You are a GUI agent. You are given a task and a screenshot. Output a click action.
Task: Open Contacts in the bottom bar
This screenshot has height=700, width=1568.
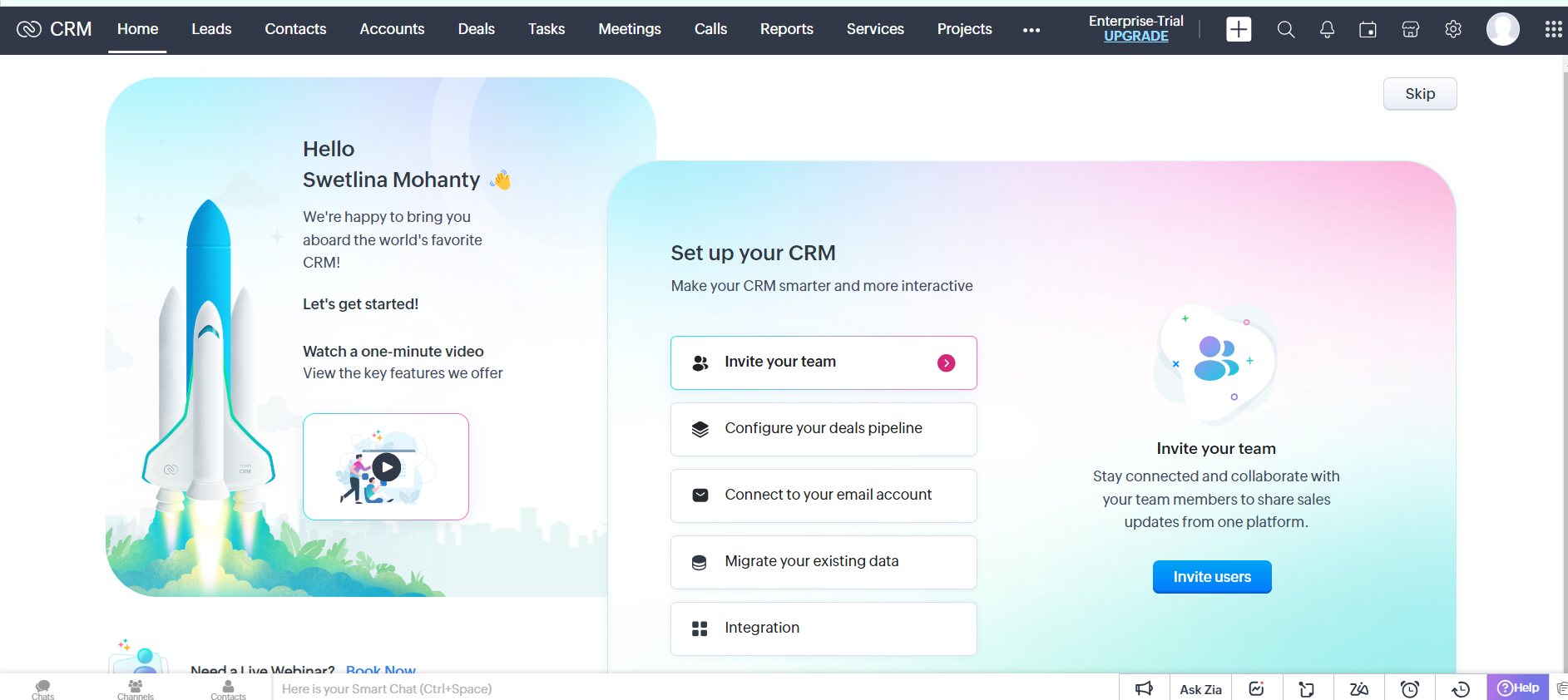[x=228, y=688]
